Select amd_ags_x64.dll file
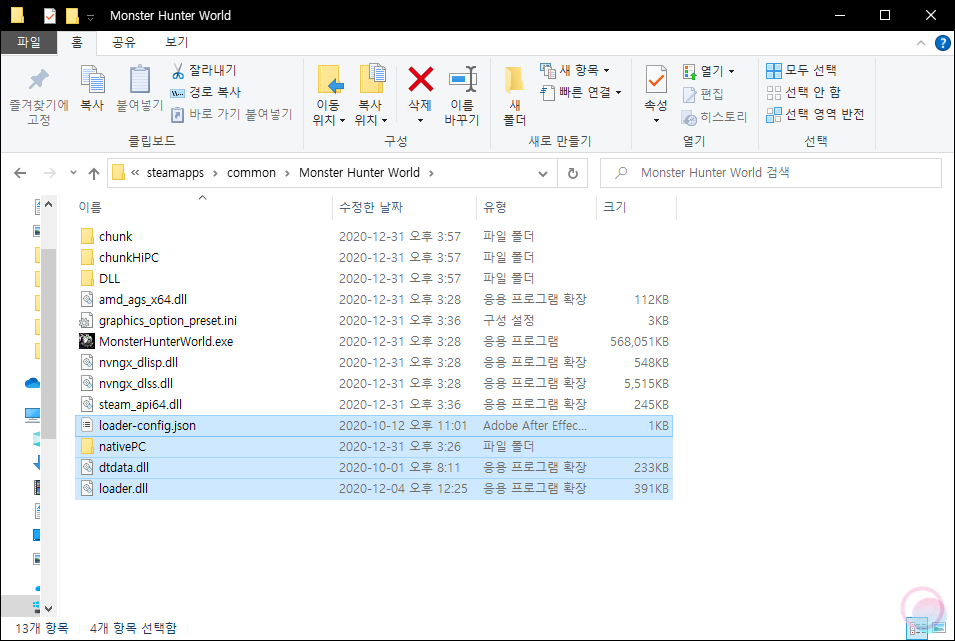 coord(374,299)
